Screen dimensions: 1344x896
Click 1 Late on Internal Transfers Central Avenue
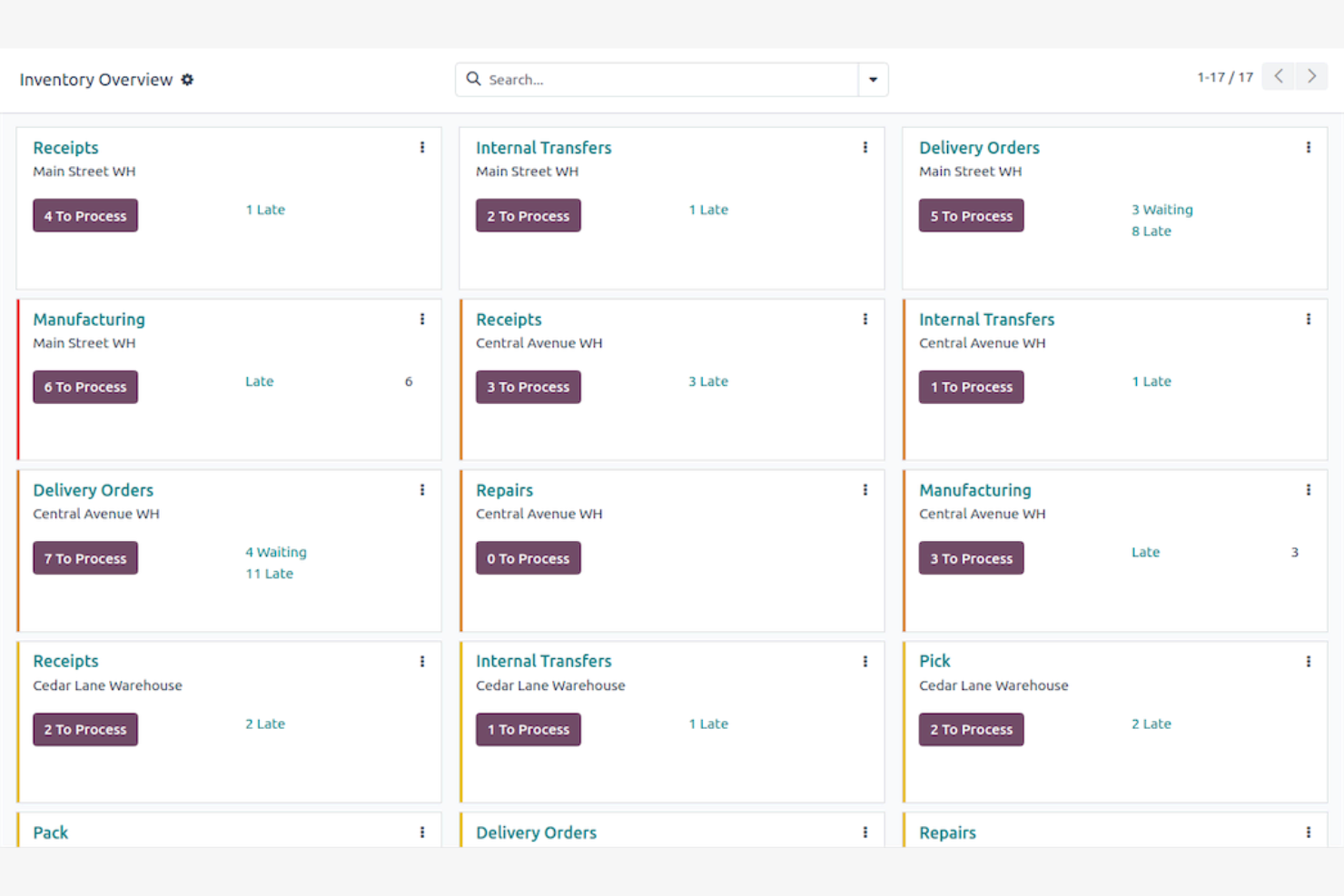point(1151,381)
